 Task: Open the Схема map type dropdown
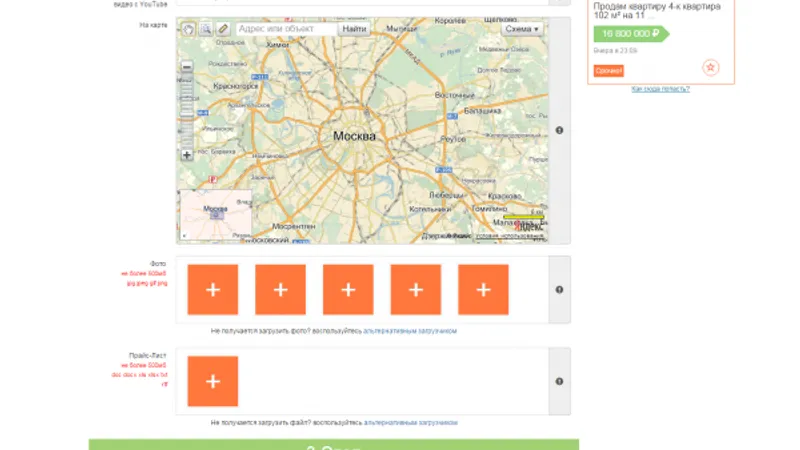pos(521,29)
